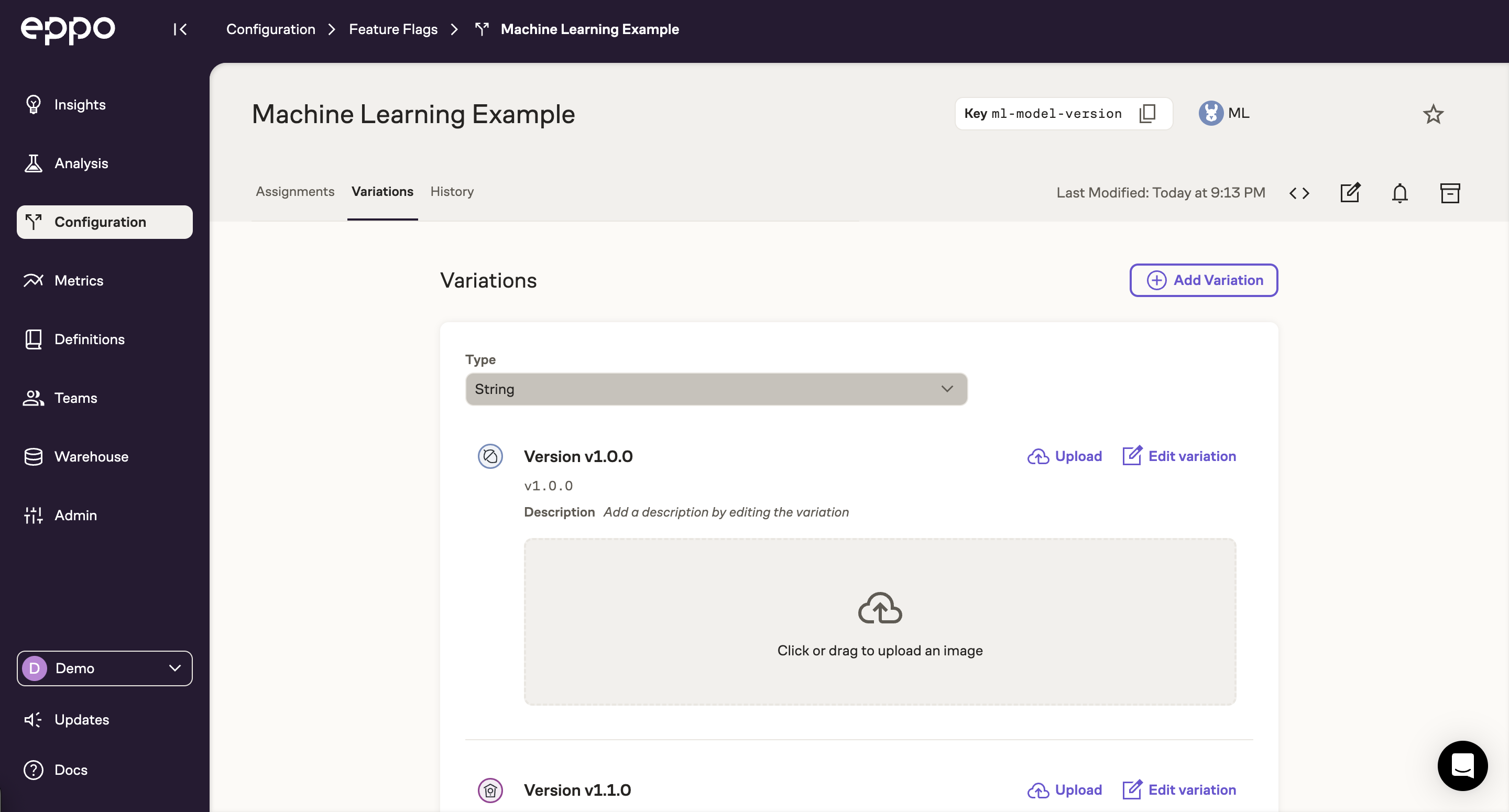Viewport: 1509px width, 812px height.
Task: Toggle visibility for Version v1.0.0
Action: (x=489, y=457)
